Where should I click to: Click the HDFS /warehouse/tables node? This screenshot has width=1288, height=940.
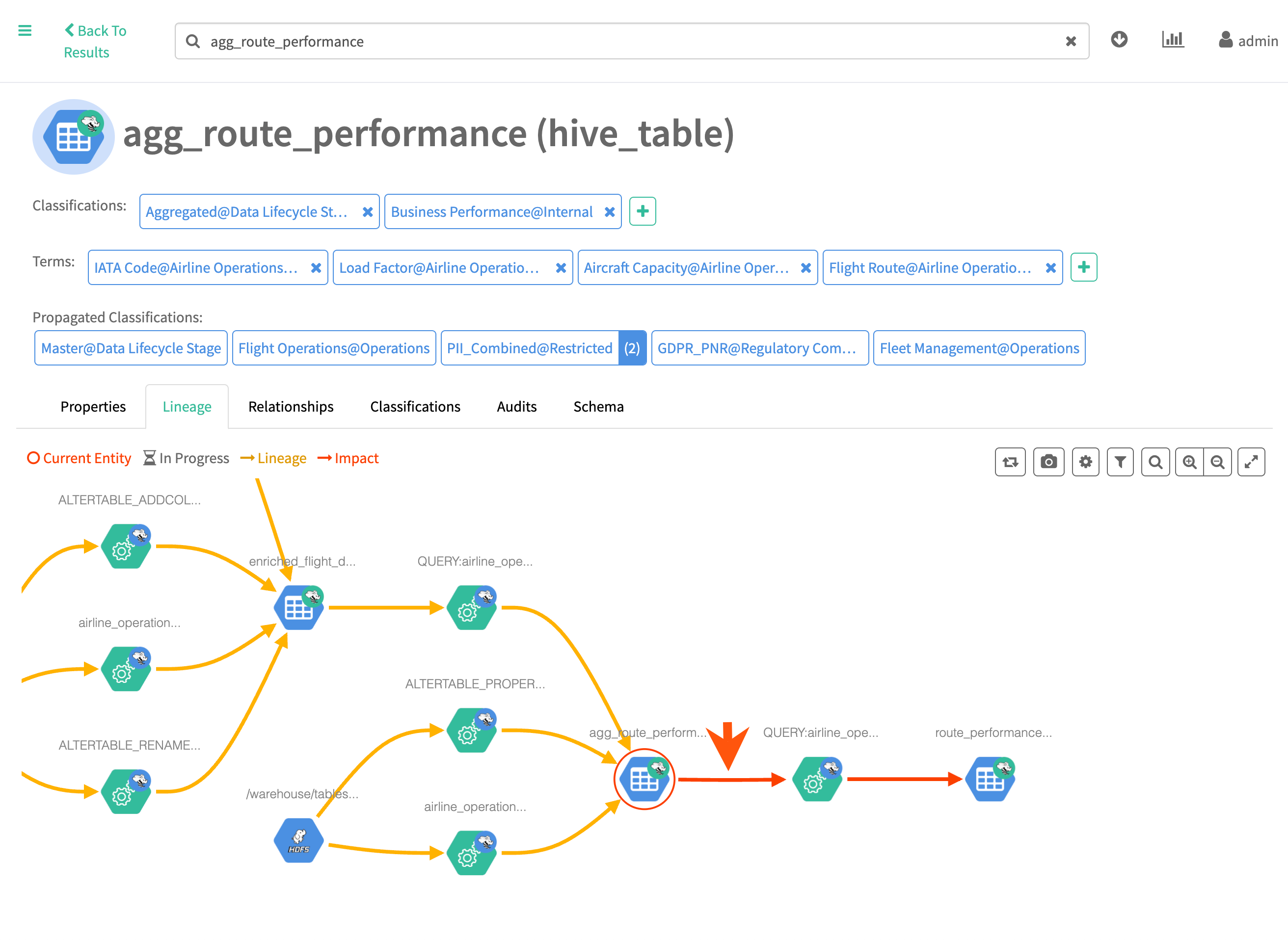pyautogui.click(x=298, y=840)
